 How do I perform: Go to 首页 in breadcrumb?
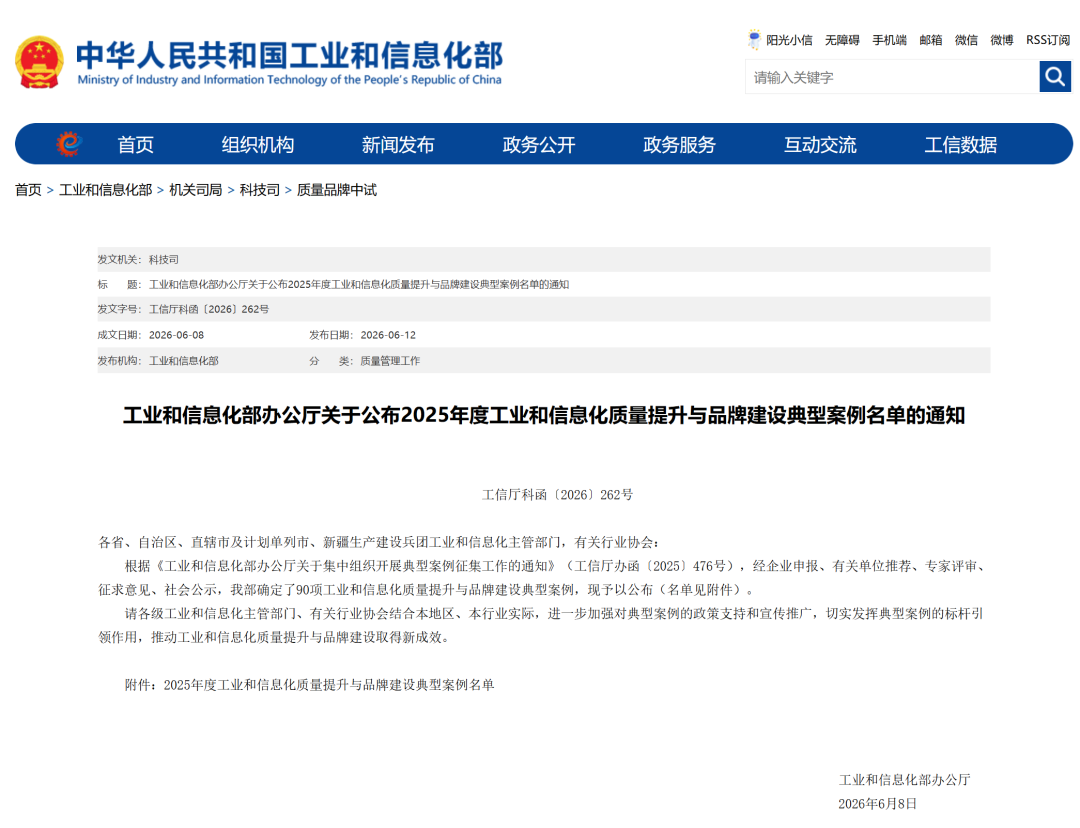(28, 190)
